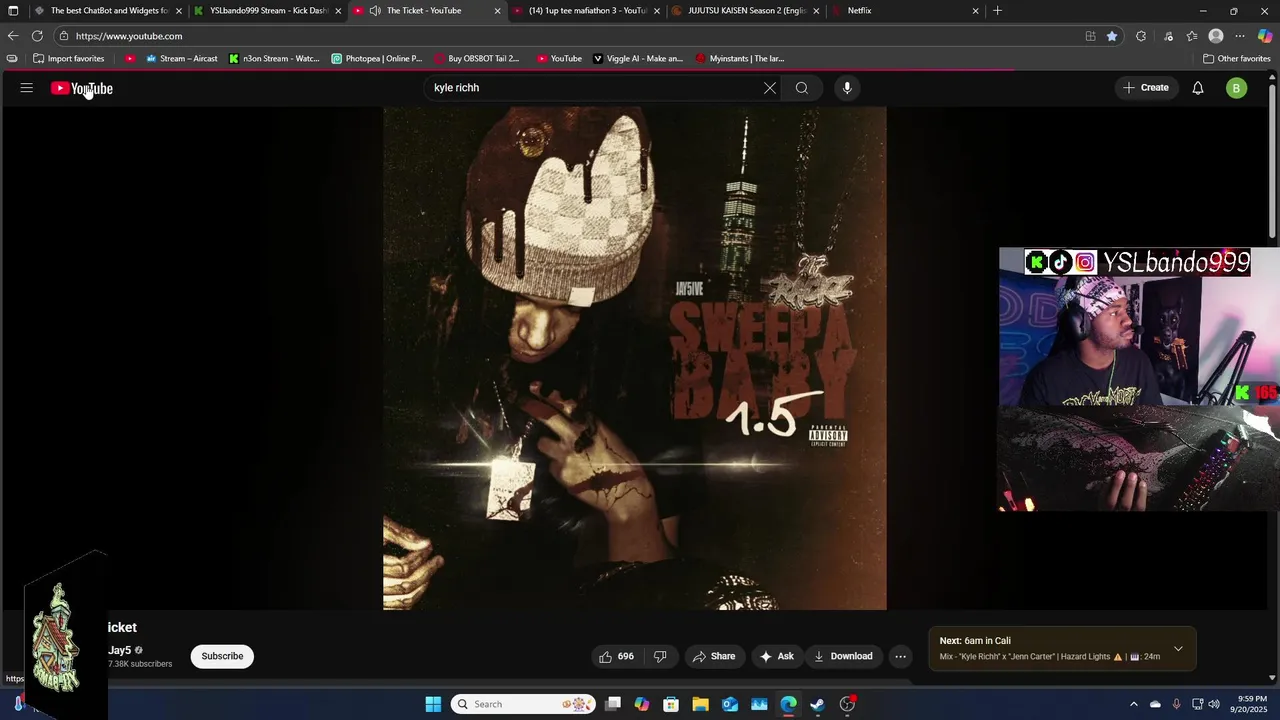This screenshot has width=1280, height=720.
Task: Open Windows Start menu
Action: coord(433,704)
